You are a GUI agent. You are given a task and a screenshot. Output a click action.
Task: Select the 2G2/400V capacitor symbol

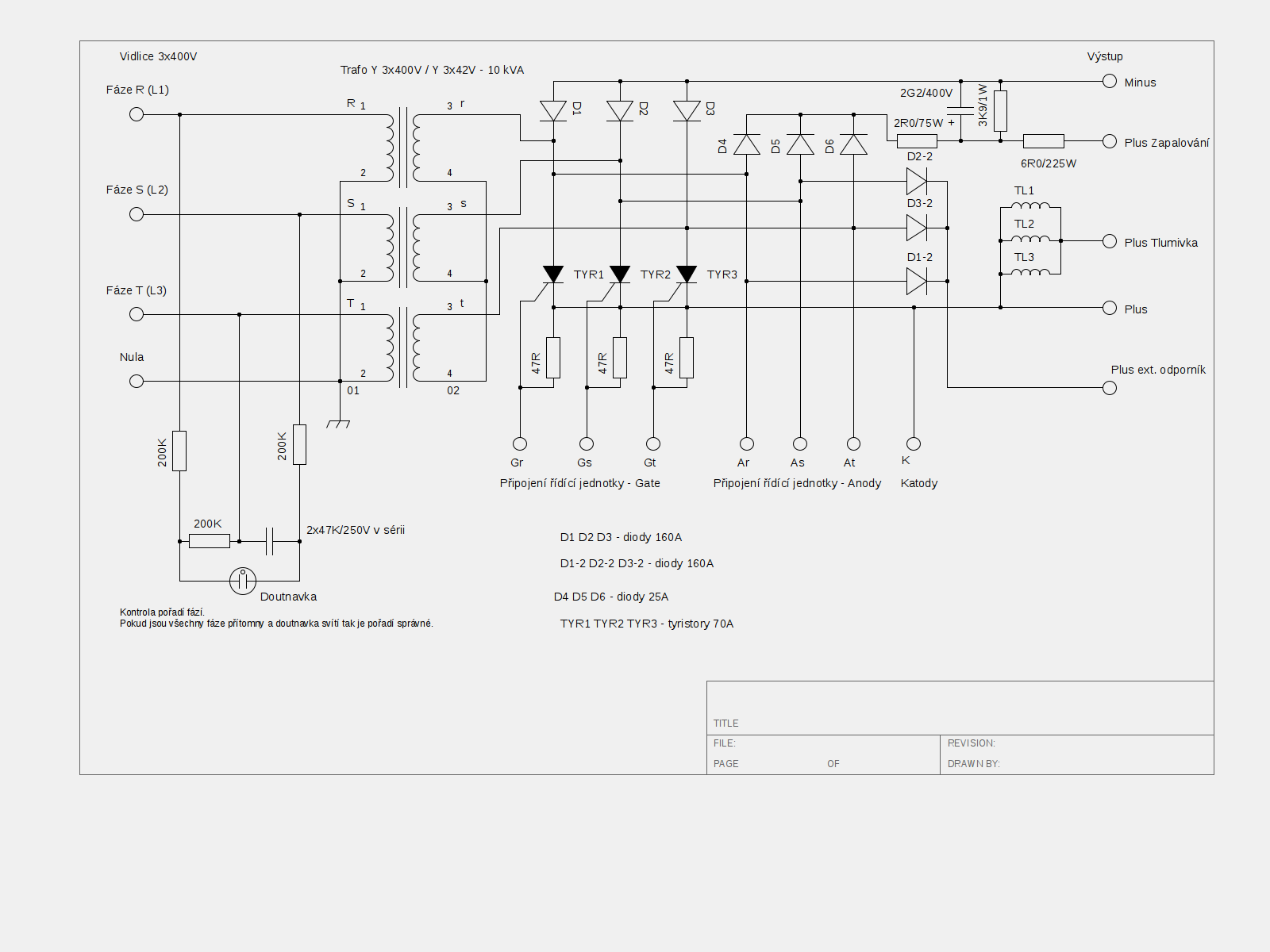[x=960, y=111]
